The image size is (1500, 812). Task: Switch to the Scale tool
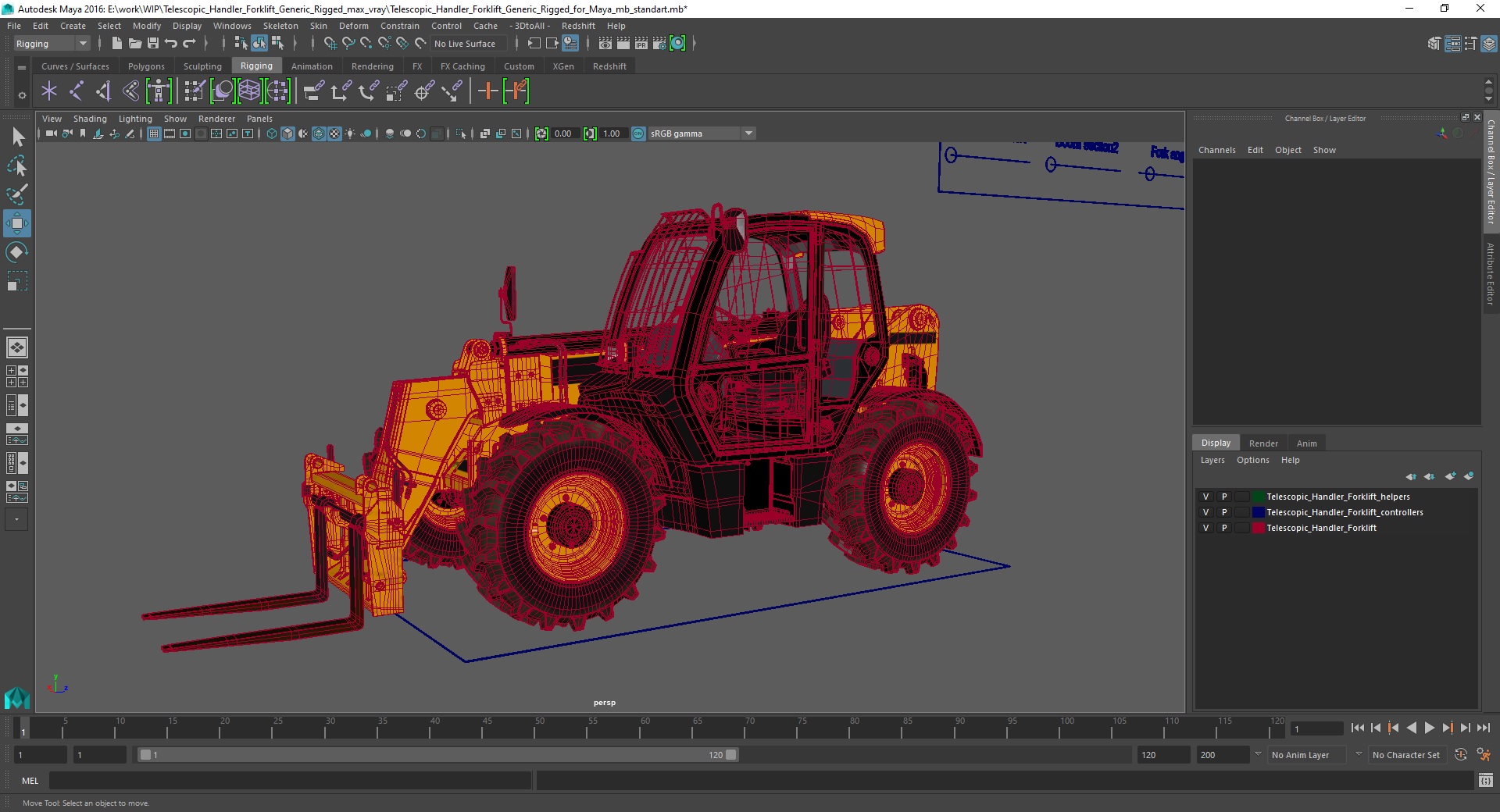point(17,281)
